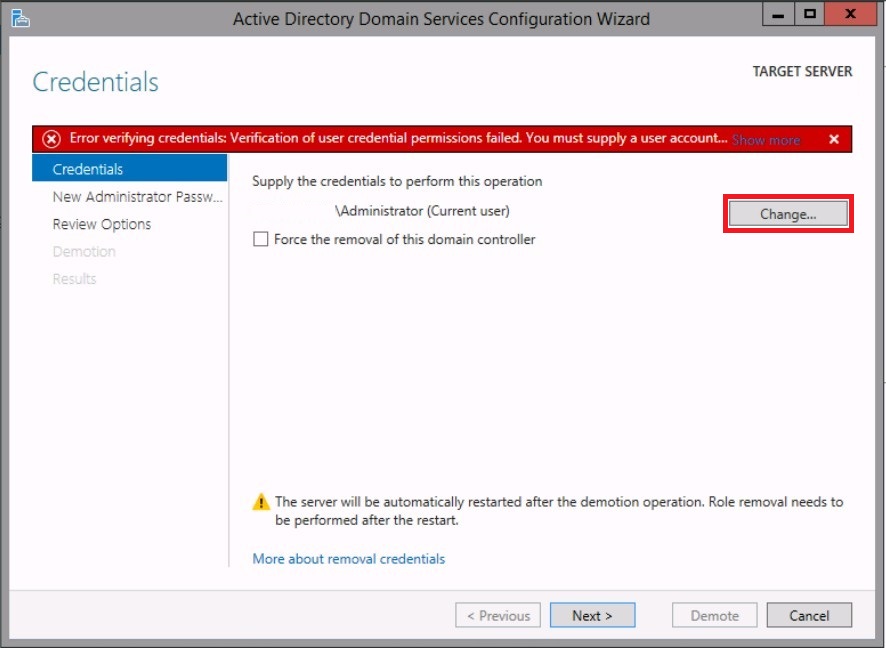The height and width of the screenshot is (648, 886).
Task: Close the wizard with the red X button
Action: coord(850,14)
